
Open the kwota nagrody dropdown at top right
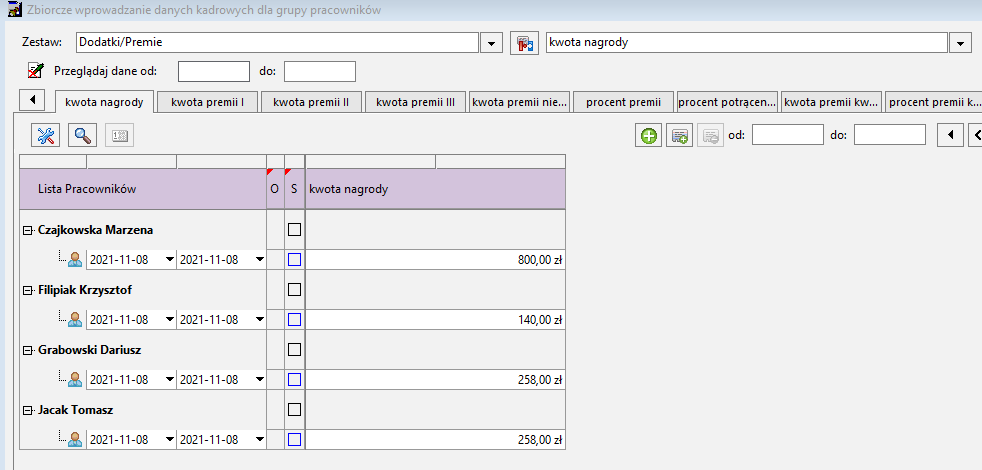pyautogui.click(x=959, y=43)
